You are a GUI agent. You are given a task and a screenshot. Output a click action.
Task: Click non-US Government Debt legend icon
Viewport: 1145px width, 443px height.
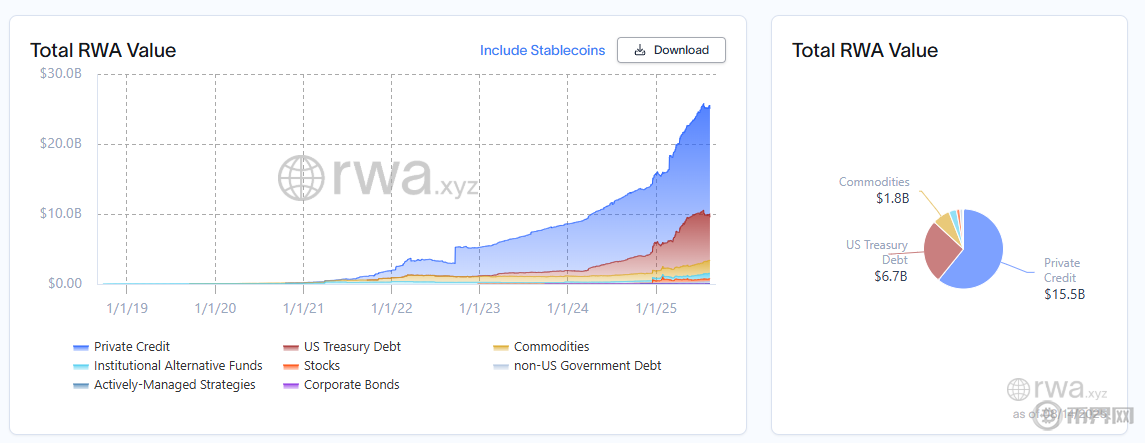tap(502, 366)
